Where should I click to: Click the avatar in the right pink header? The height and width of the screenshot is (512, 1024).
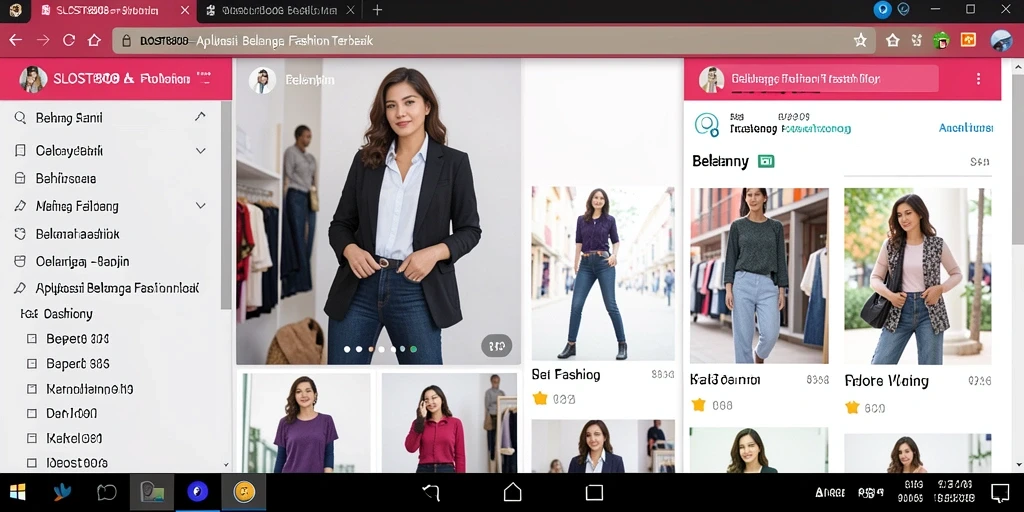point(712,79)
